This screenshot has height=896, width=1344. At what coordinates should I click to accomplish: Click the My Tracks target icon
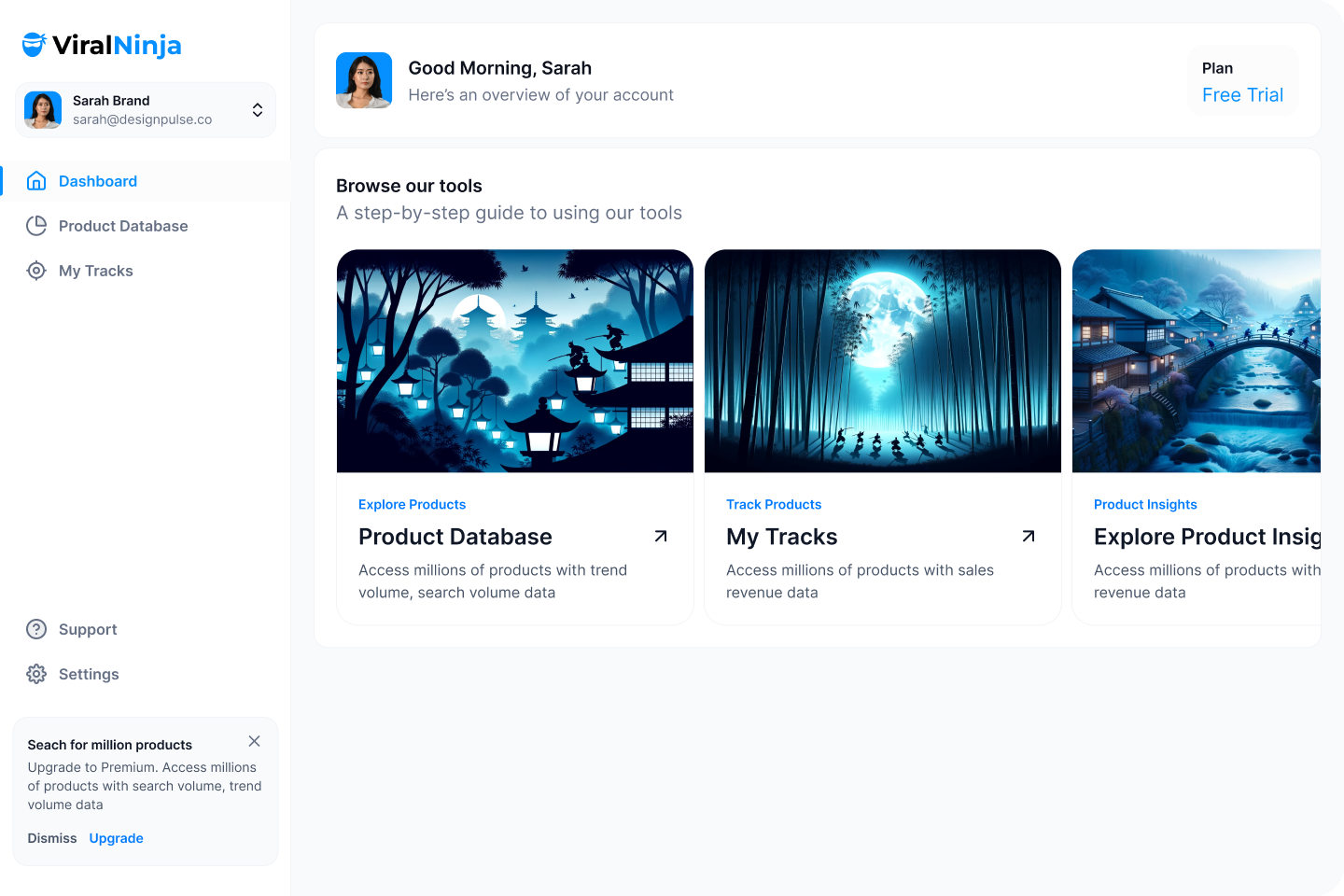click(x=36, y=271)
